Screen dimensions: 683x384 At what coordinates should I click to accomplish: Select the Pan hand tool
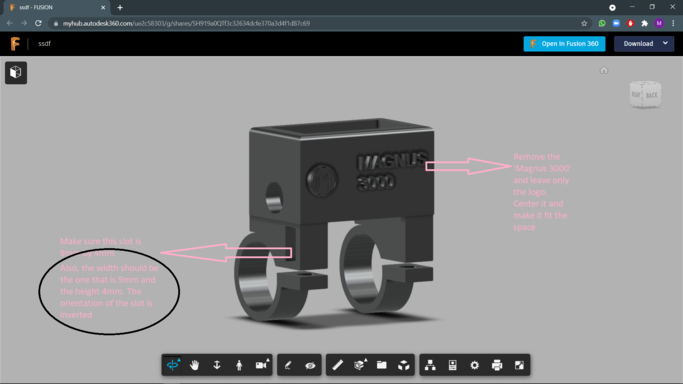coord(195,365)
